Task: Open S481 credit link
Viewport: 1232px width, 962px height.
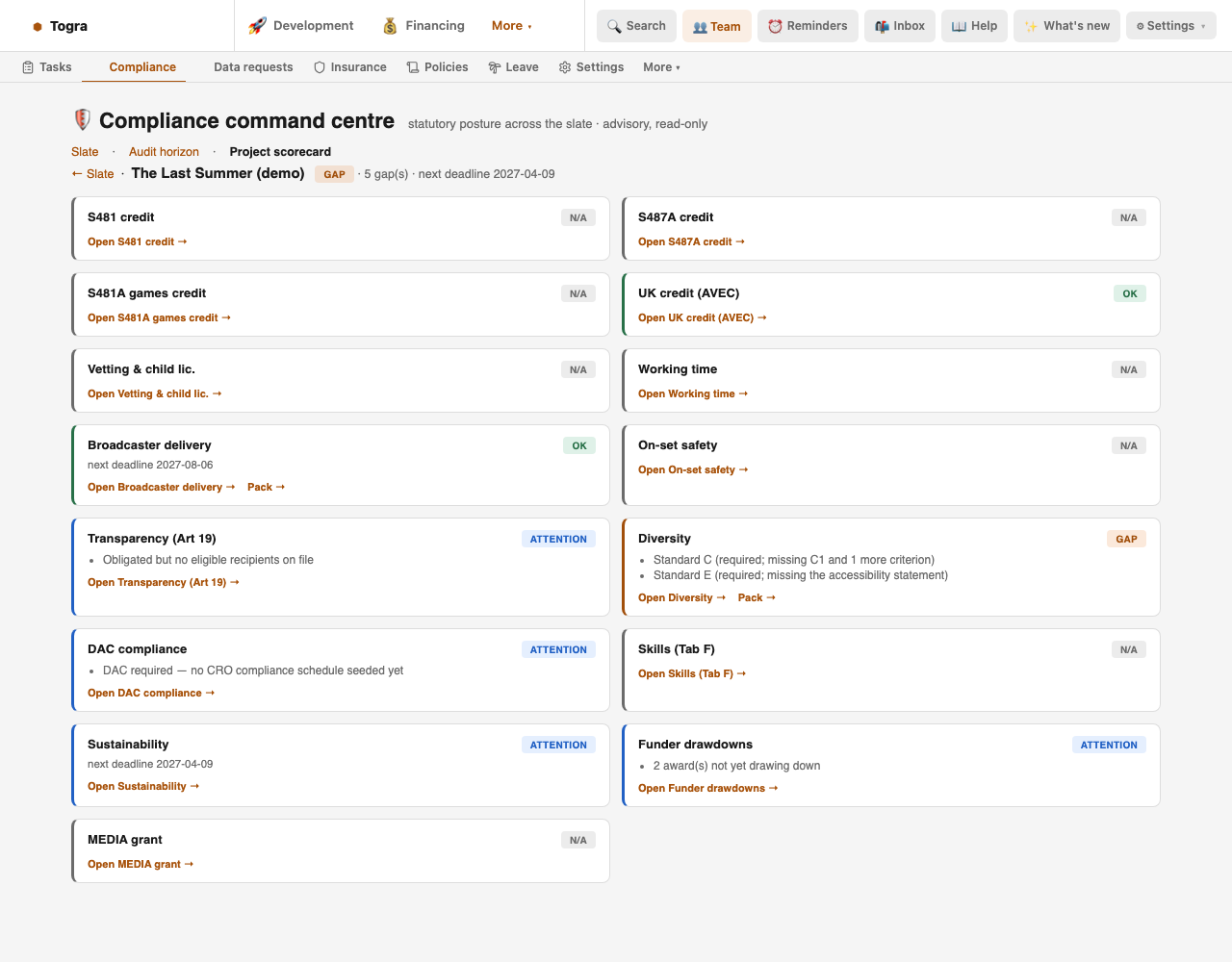Action: [x=137, y=242]
